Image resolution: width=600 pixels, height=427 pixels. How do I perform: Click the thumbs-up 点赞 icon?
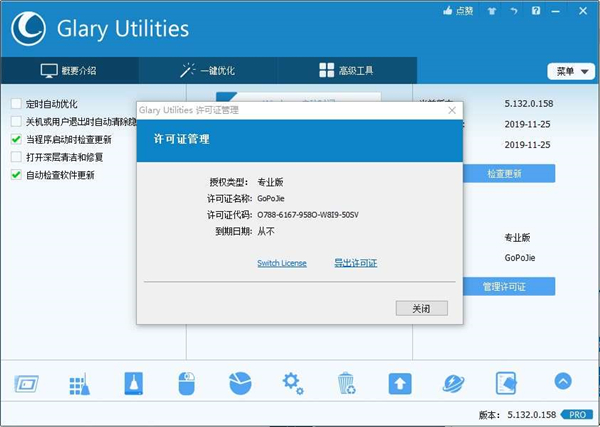(458, 11)
